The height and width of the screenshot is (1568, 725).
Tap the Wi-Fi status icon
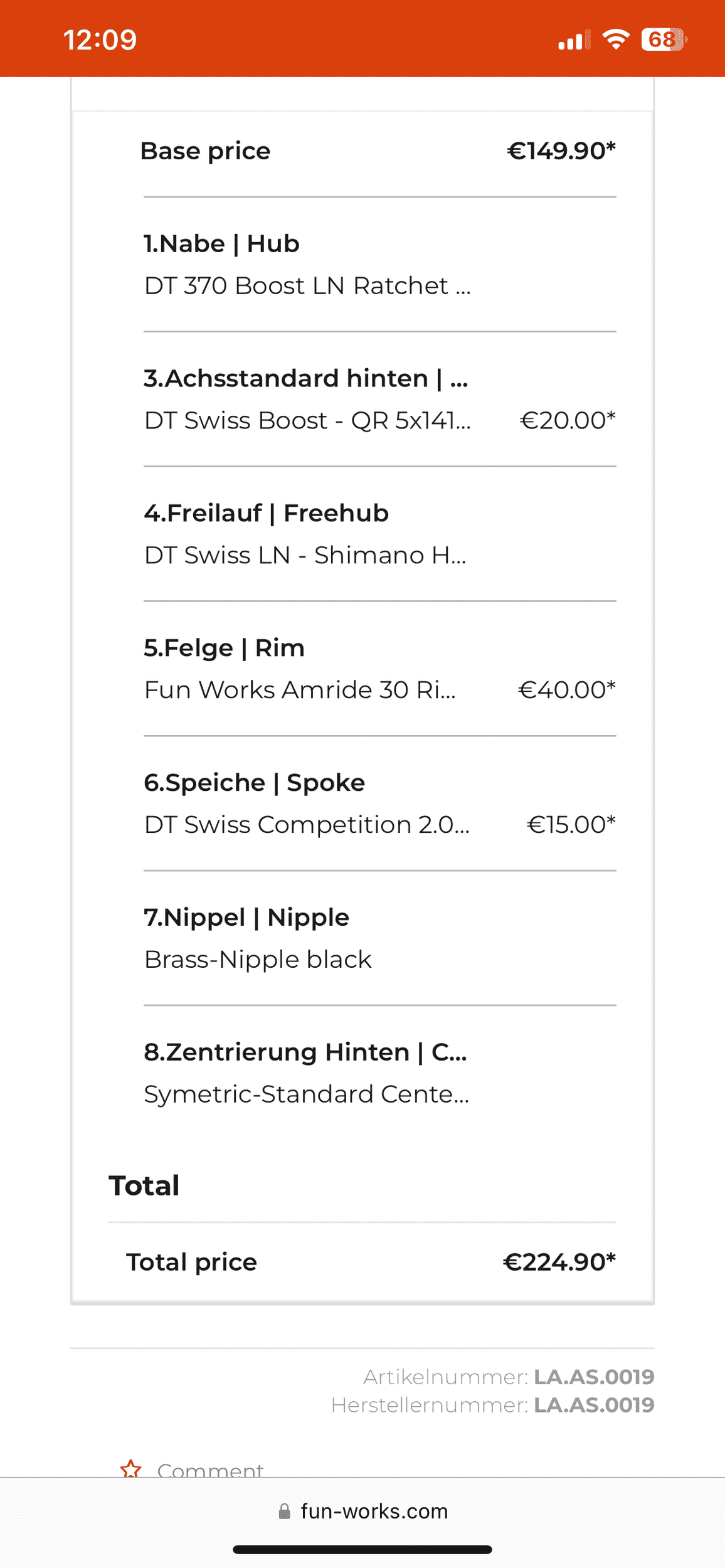pyautogui.click(x=616, y=40)
